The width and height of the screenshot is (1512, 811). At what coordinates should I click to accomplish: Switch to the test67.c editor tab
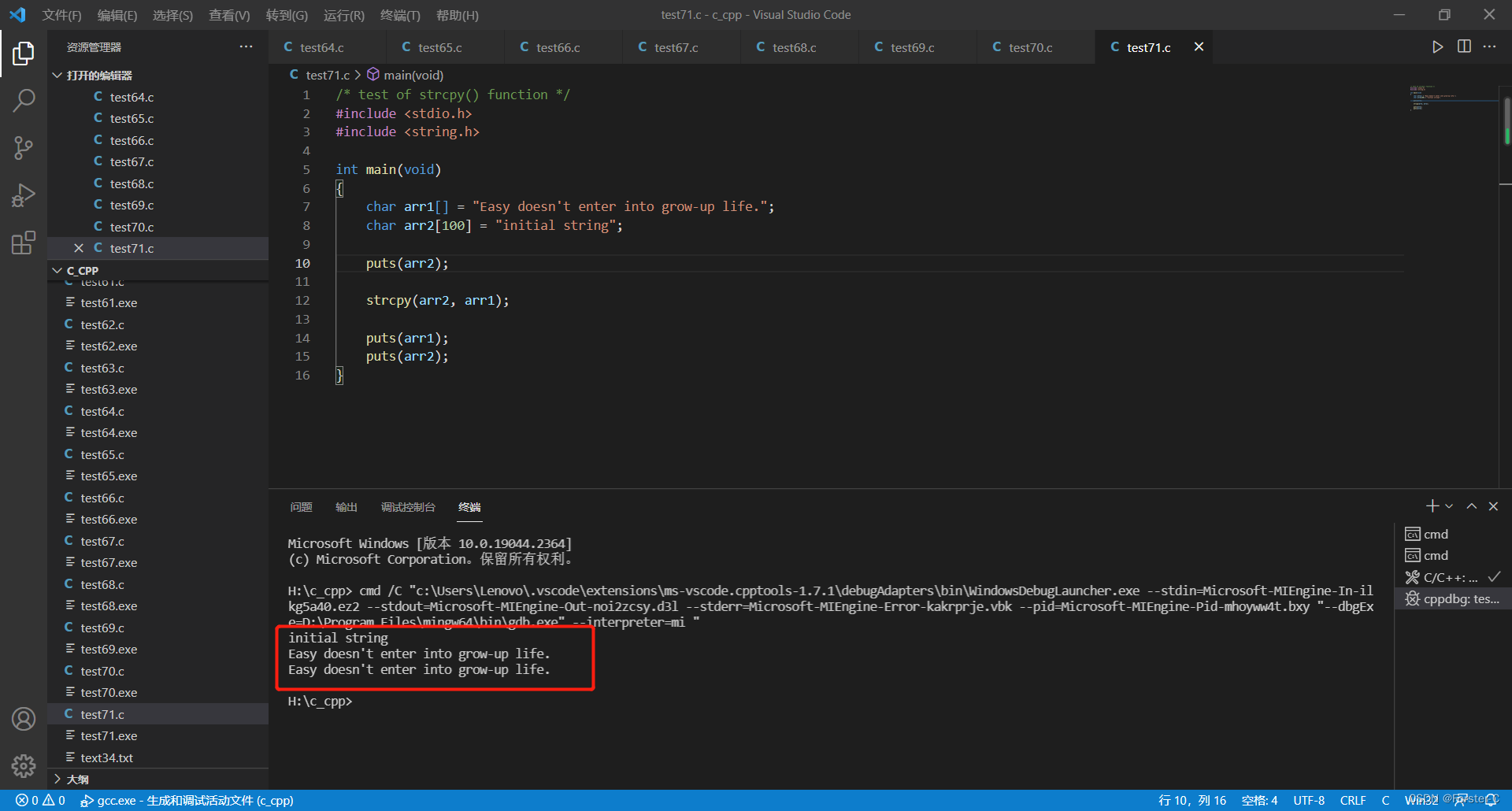pos(681,47)
